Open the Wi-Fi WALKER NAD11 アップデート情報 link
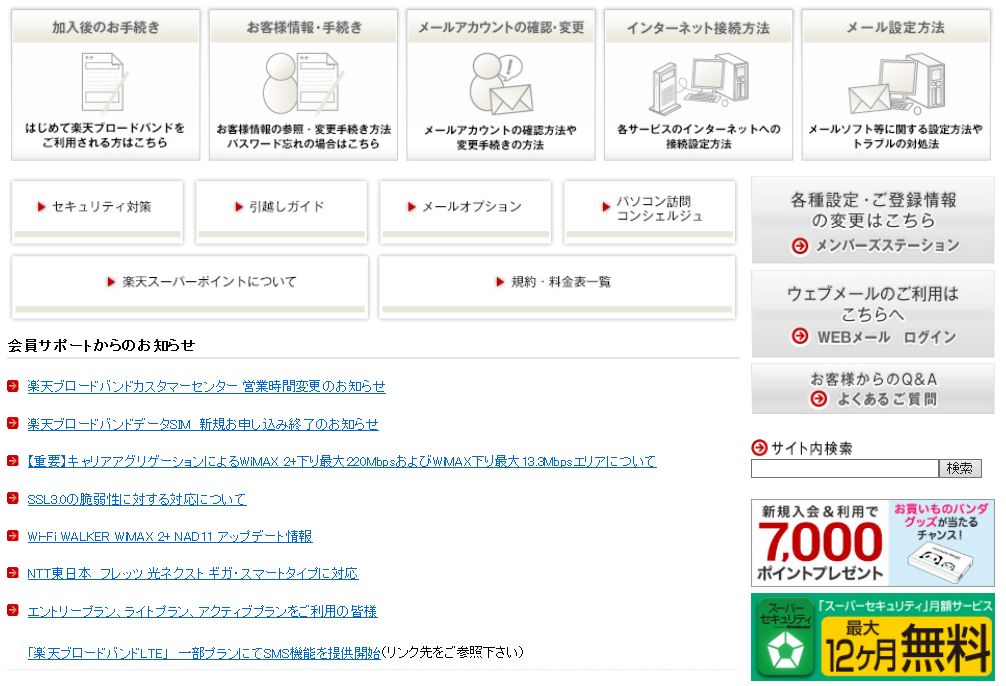The width and height of the screenshot is (1006, 686). (x=169, y=536)
